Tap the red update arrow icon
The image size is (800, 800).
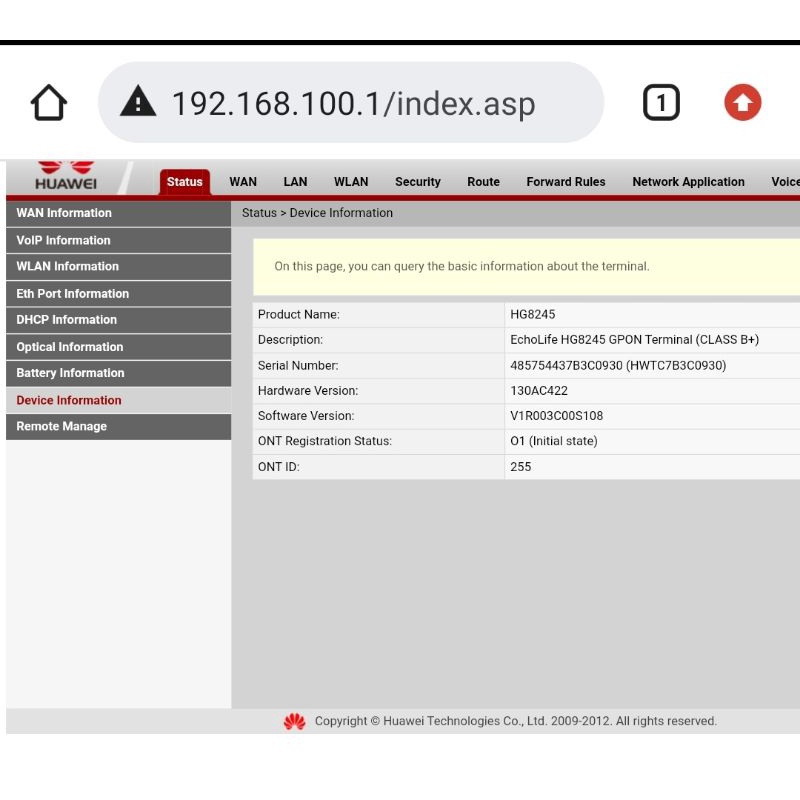click(x=742, y=103)
